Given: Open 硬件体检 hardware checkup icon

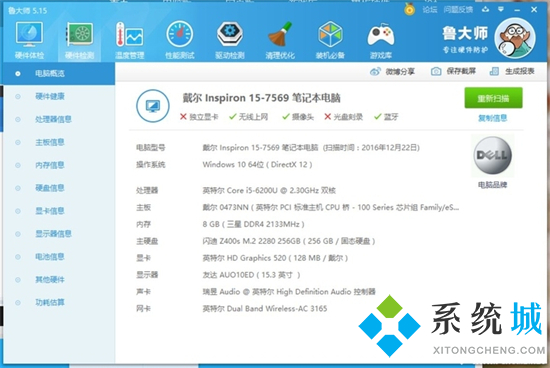Looking at the screenshot, I should click(29, 40).
